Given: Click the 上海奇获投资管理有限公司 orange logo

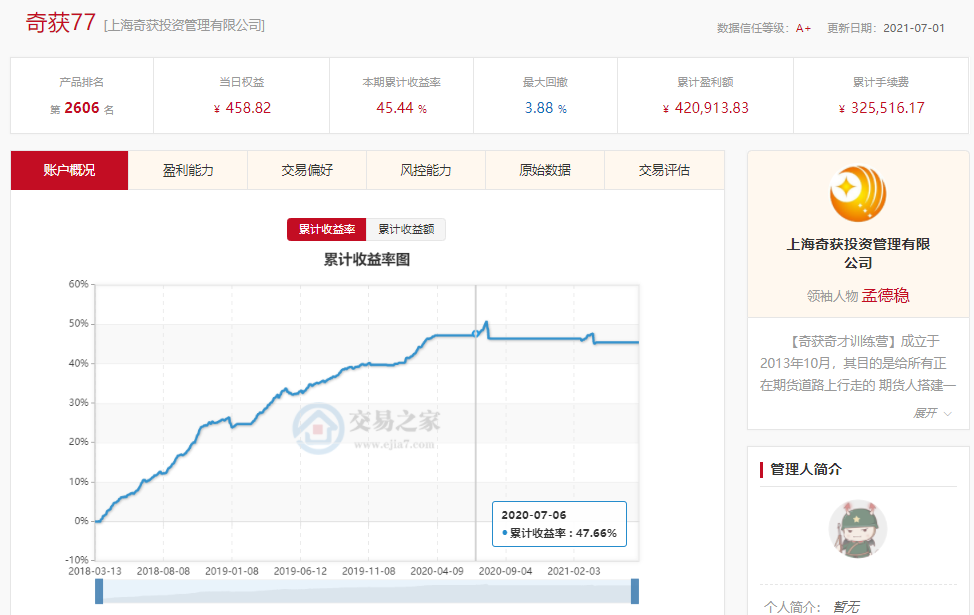Looking at the screenshot, I should point(858,193).
